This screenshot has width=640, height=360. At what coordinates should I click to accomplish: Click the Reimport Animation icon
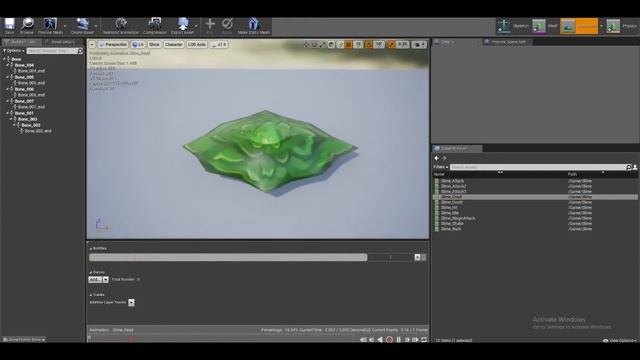[x=120, y=26]
